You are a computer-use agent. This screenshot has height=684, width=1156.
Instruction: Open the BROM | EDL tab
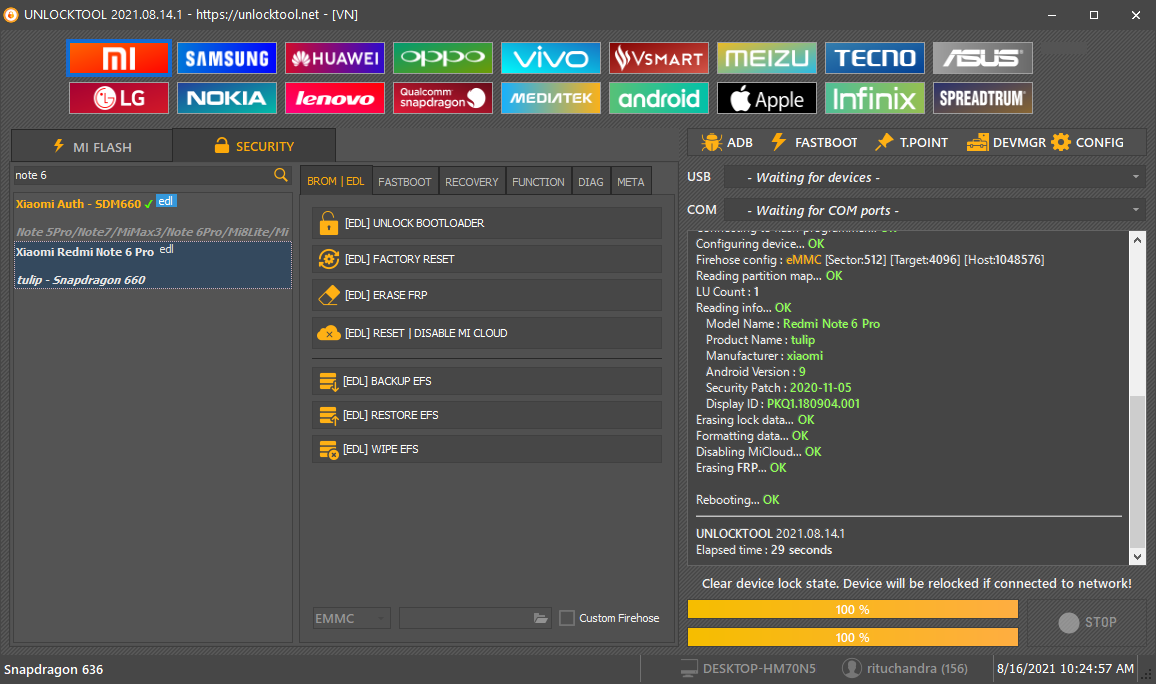pyautogui.click(x=335, y=181)
